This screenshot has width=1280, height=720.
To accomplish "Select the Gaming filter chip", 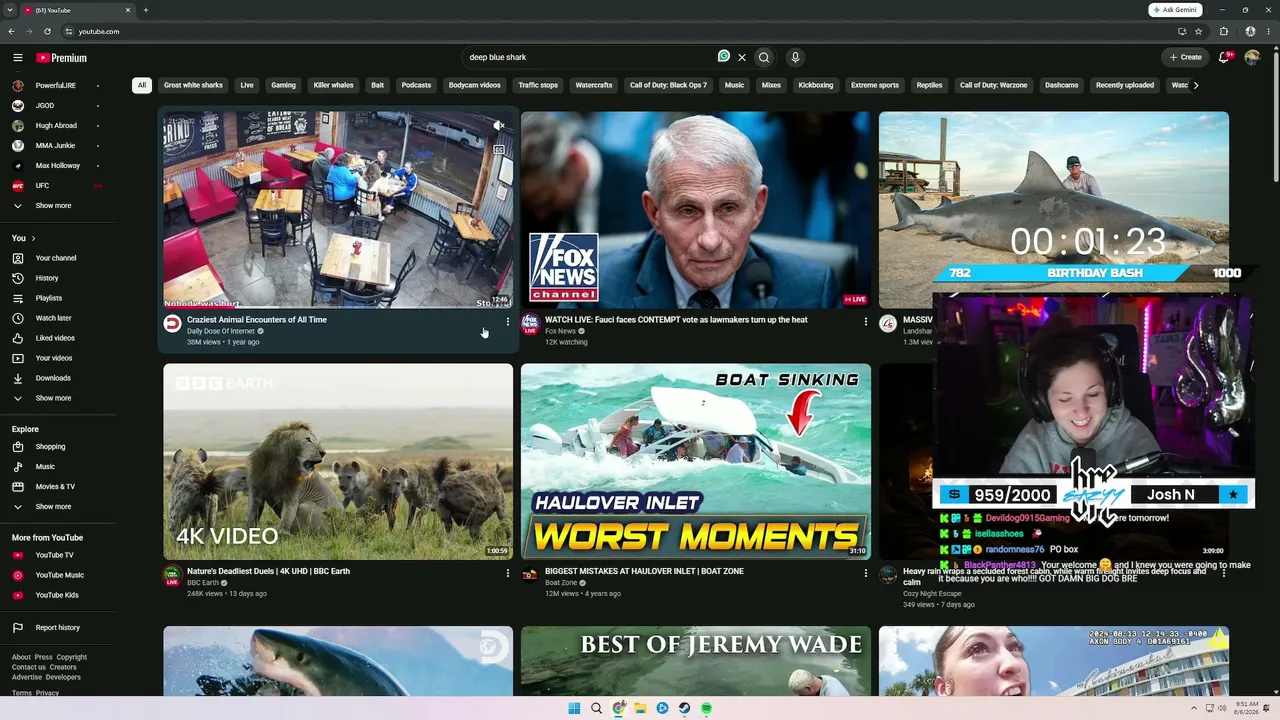I will (x=284, y=85).
